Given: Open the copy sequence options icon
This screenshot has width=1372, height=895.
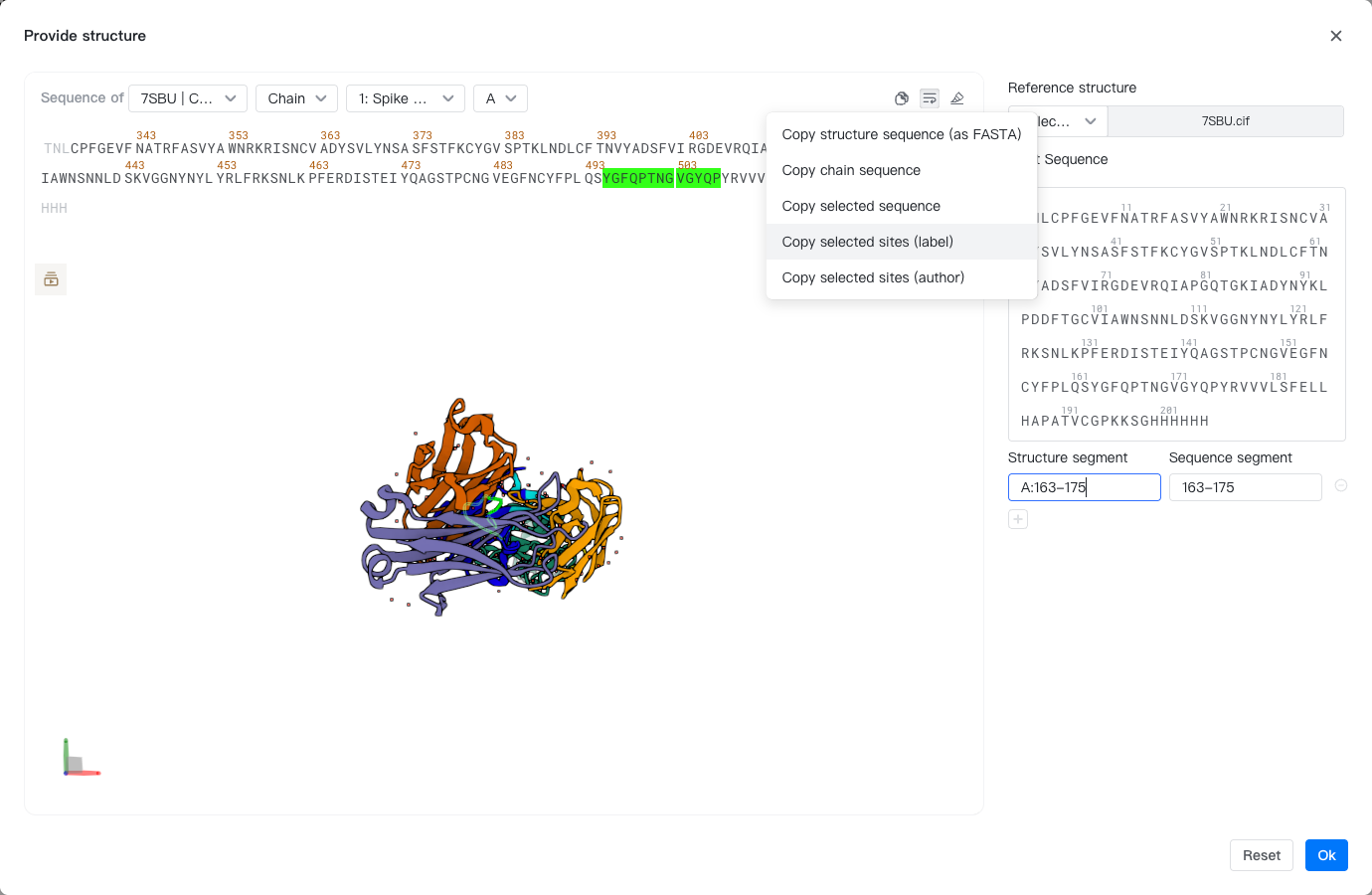Looking at the screenshot, I should coord(929,98).
